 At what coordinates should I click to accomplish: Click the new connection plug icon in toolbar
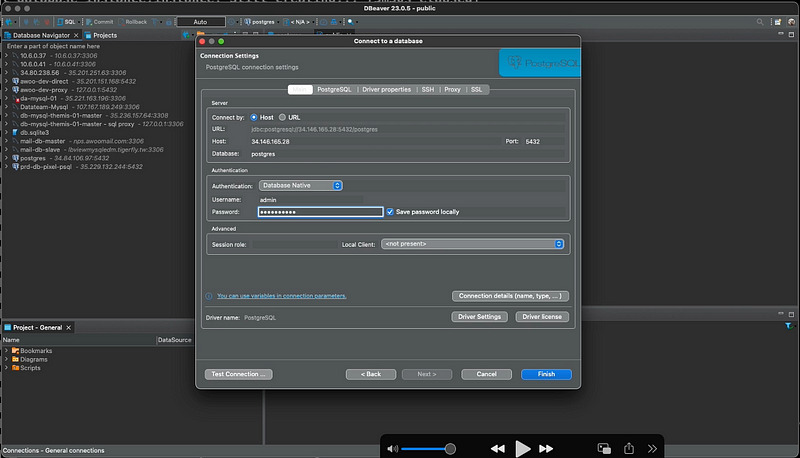pos(9,22)
